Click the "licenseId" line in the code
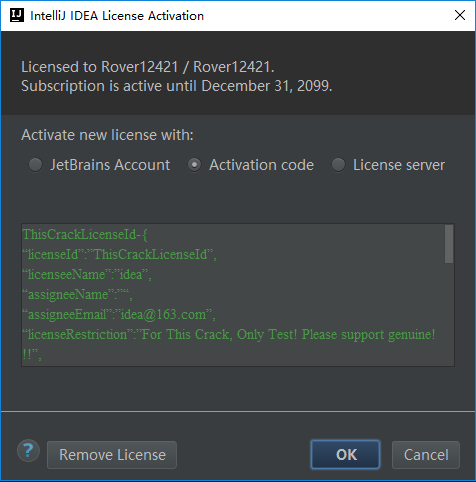This screenshot has height=482, width=476. (x=119, y=255)
